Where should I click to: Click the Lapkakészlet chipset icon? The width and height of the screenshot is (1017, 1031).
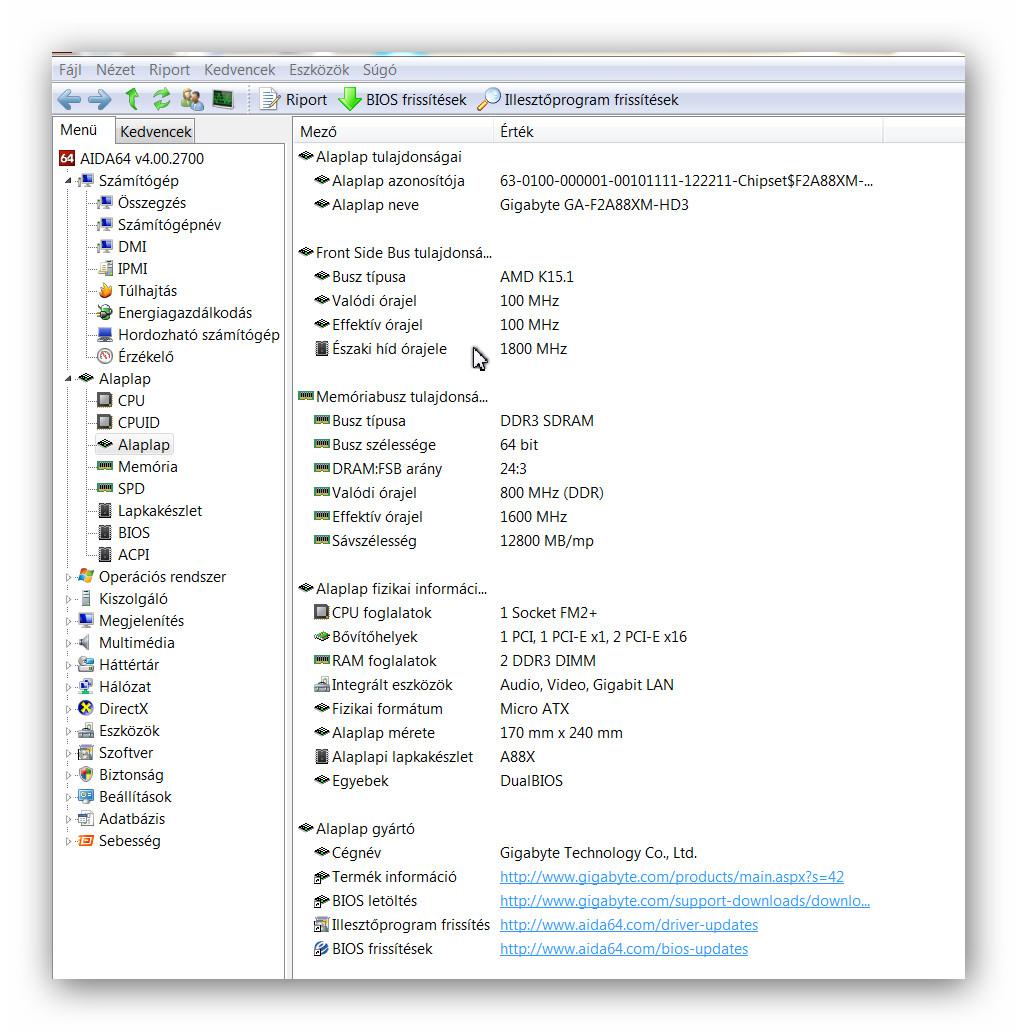click(105, 511)
